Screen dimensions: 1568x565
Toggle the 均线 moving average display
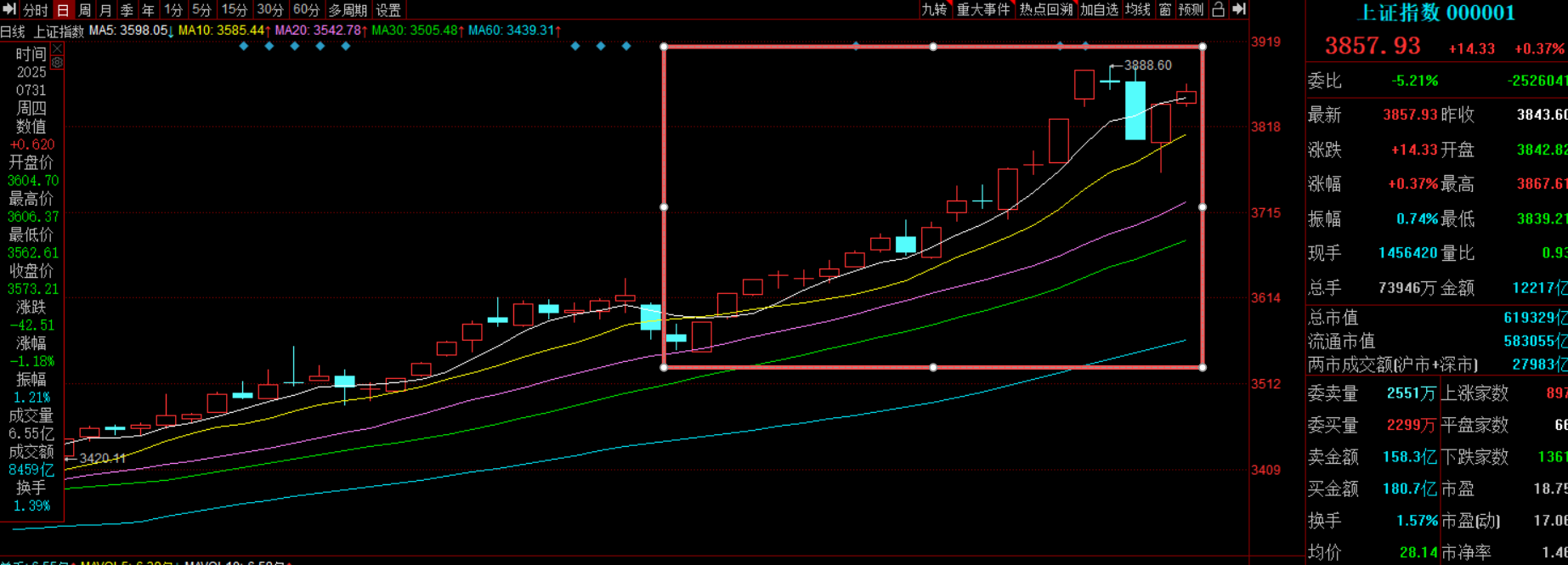click(1137, 9)
